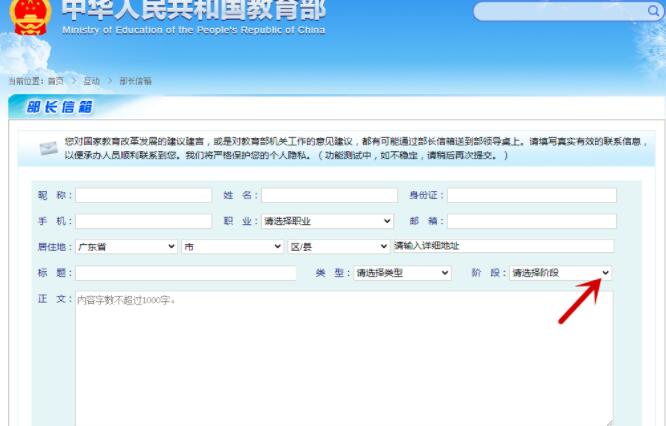Click the search box in the header
This screenshot has width=666, height=426.
(x=570, y=12)
